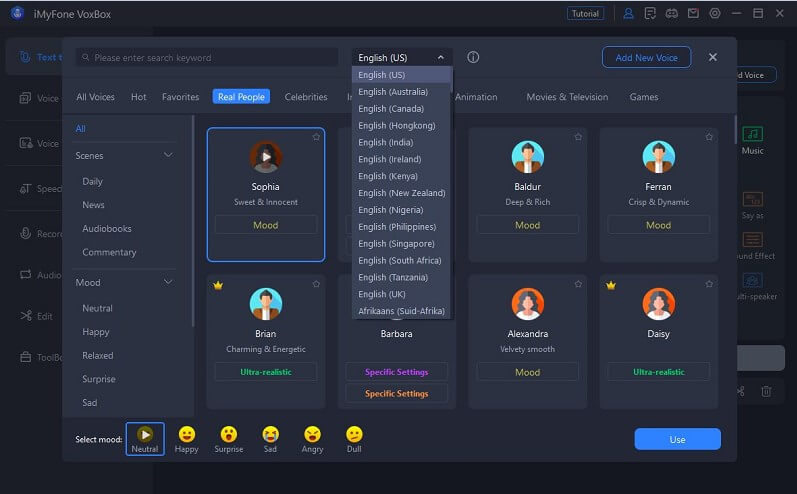Click the filter sidebar scrollbar
Image resolution: width=797 pixels, height=494 pixels.
click(x=193, y=221)
